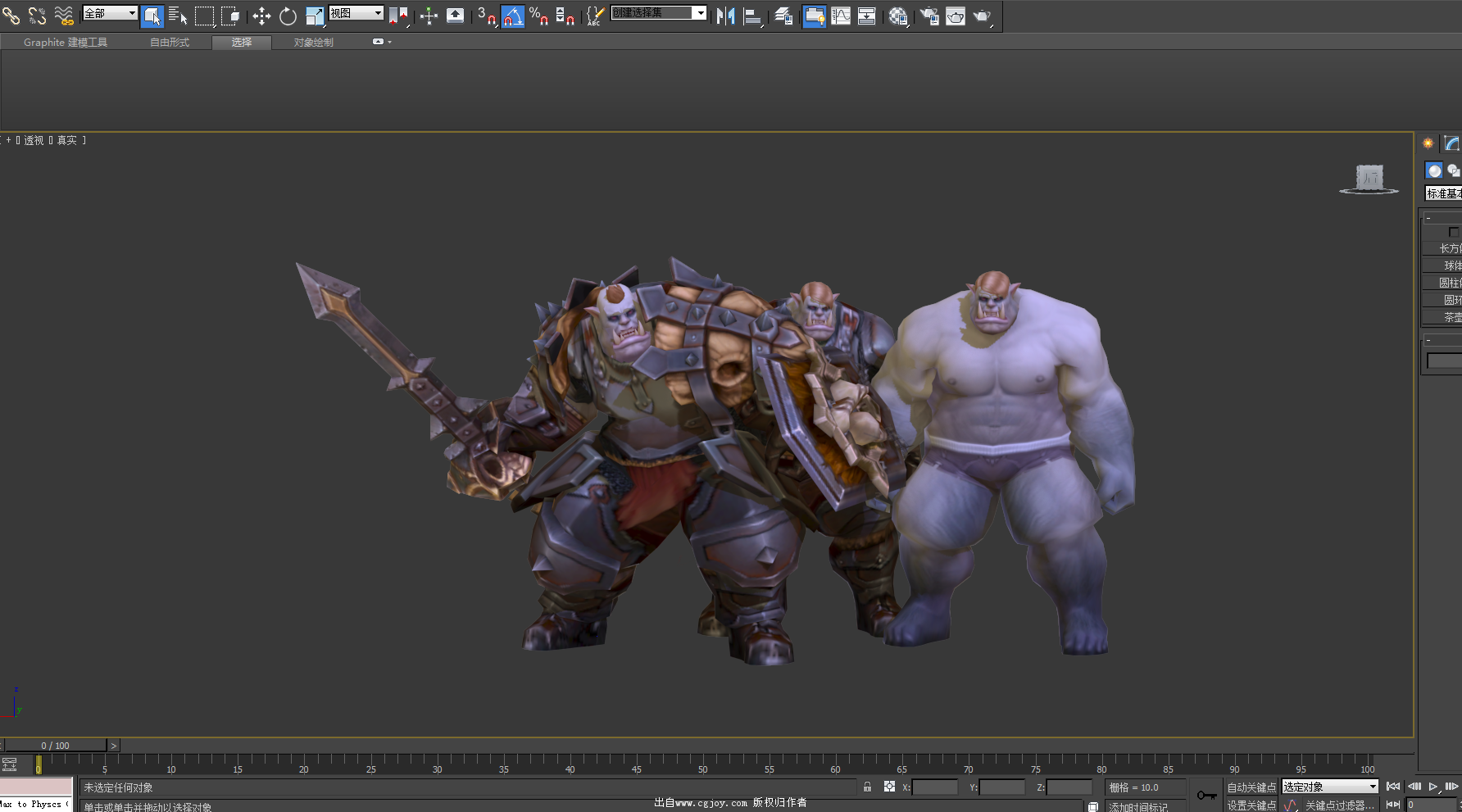Open the 选定对象 key filter dropdown

tap(1331, 787)
